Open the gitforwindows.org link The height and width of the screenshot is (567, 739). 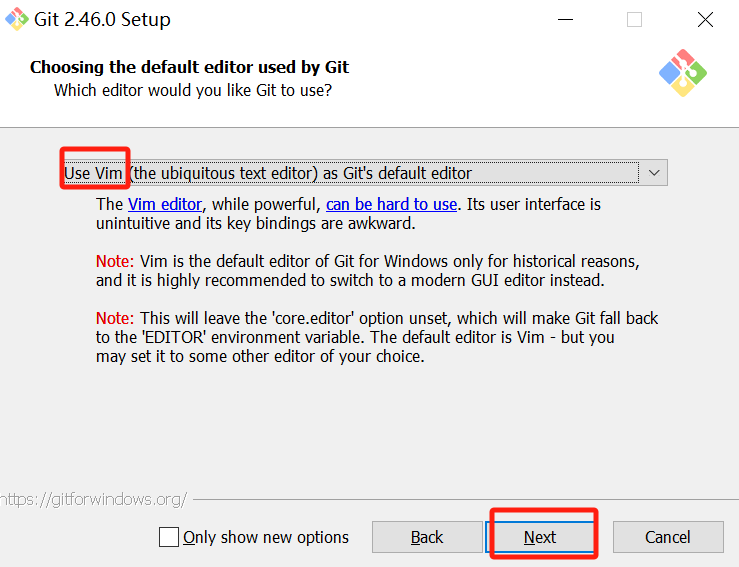coord(93,498)
